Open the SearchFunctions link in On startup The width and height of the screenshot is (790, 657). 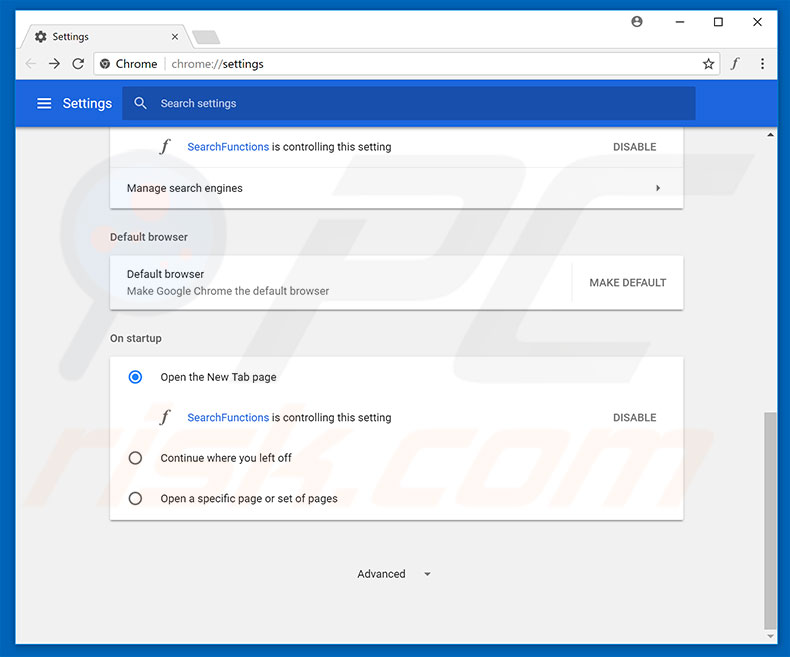(x=228, y=417)
